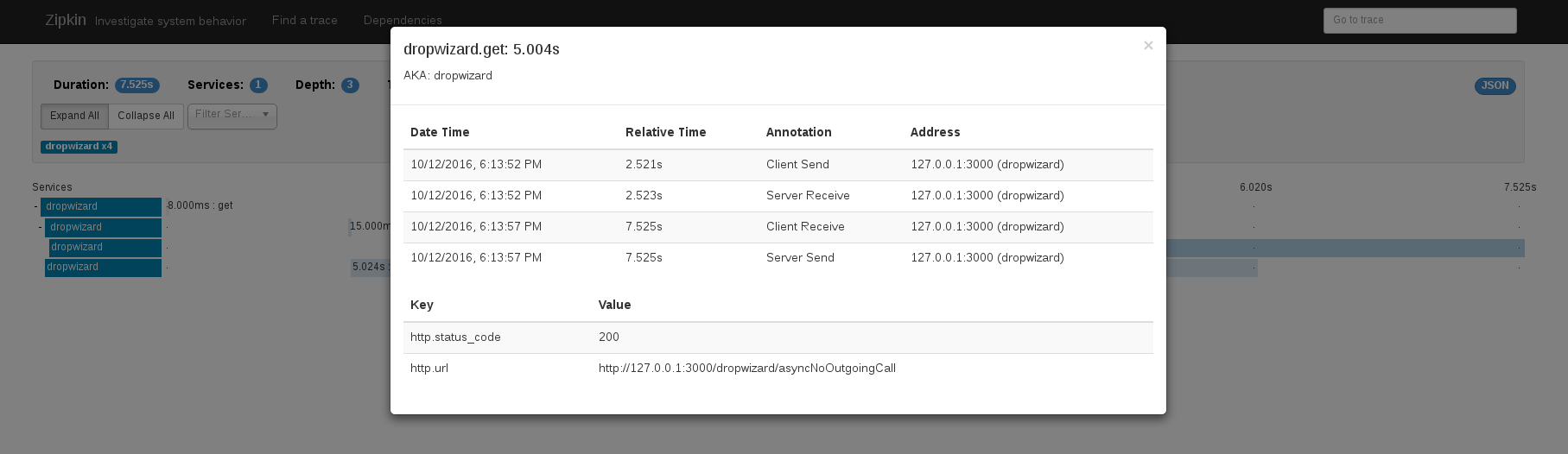Image resolution: width=1568 pixels, height=454 pixels.
Task: Click the 8.000ms : get span label
Action: [x=200, y=206]
